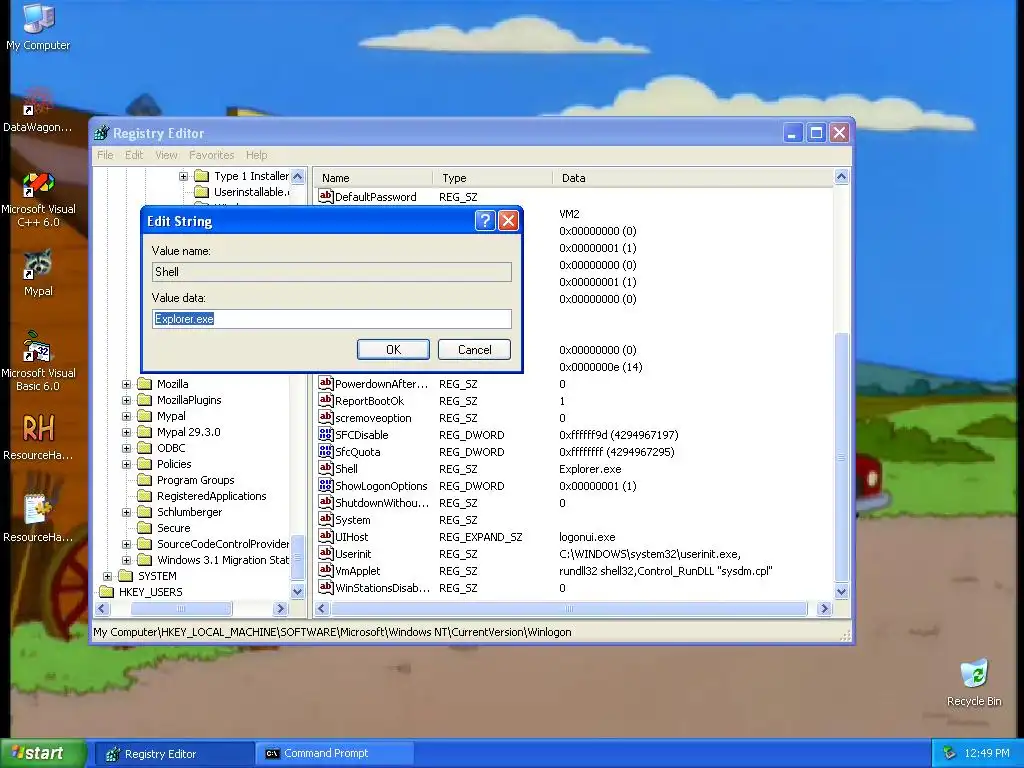This screenshot has height=768, width=1024.
Task: Open the Help menu
Action: [x=257, y=155]
